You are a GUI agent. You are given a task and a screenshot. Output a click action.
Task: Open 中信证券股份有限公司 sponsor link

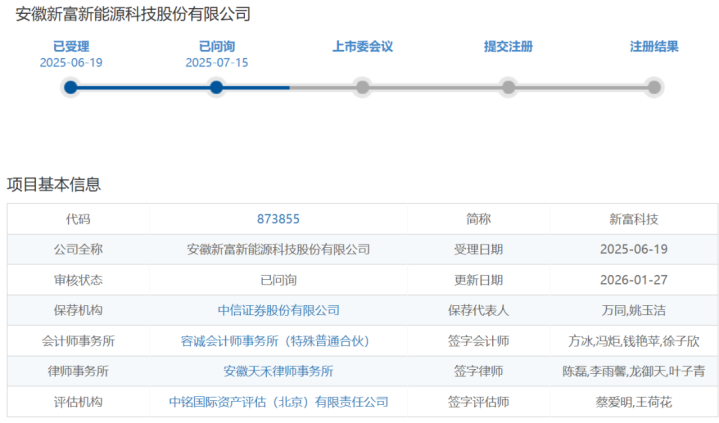click(278, 310)
